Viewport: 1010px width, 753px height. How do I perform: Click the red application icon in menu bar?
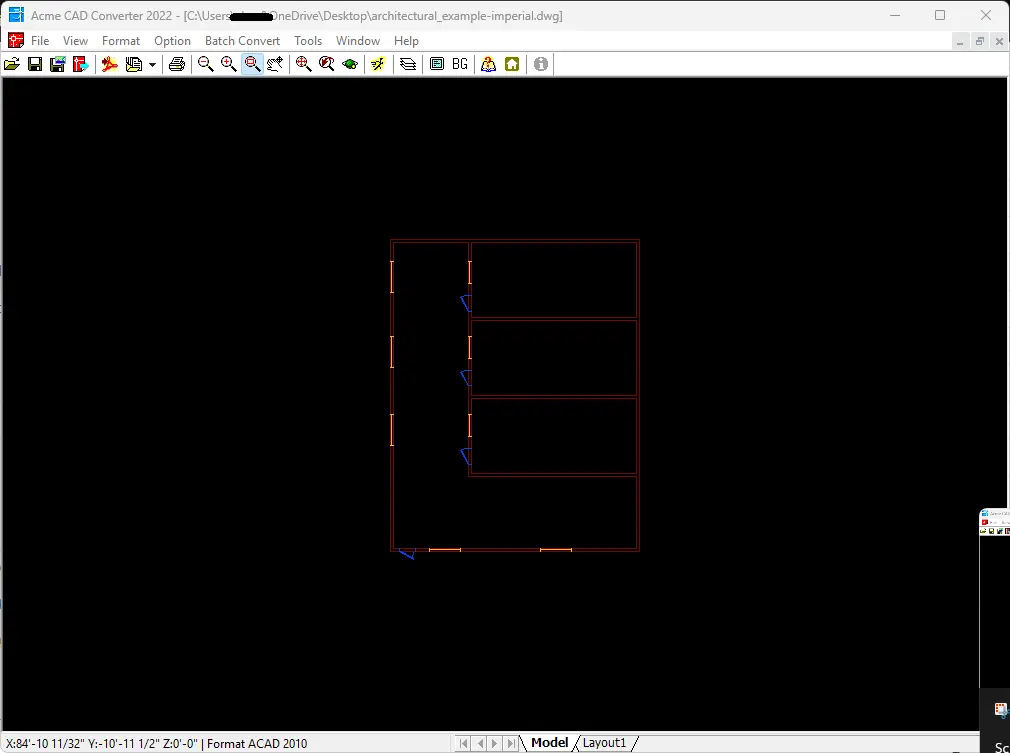pos(15,41)
